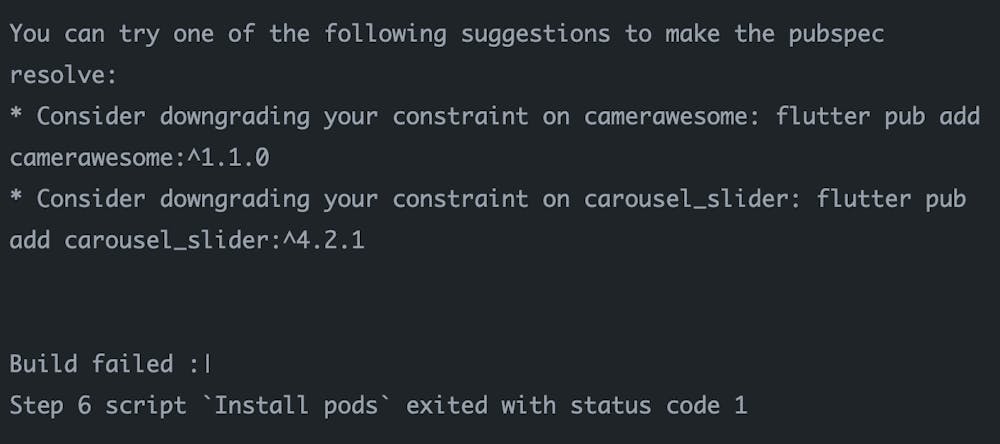Click the "carousel_slider:^4.2.1" version text
The height and width of the screenshot is (444, 1000).
tap(214, 240)
